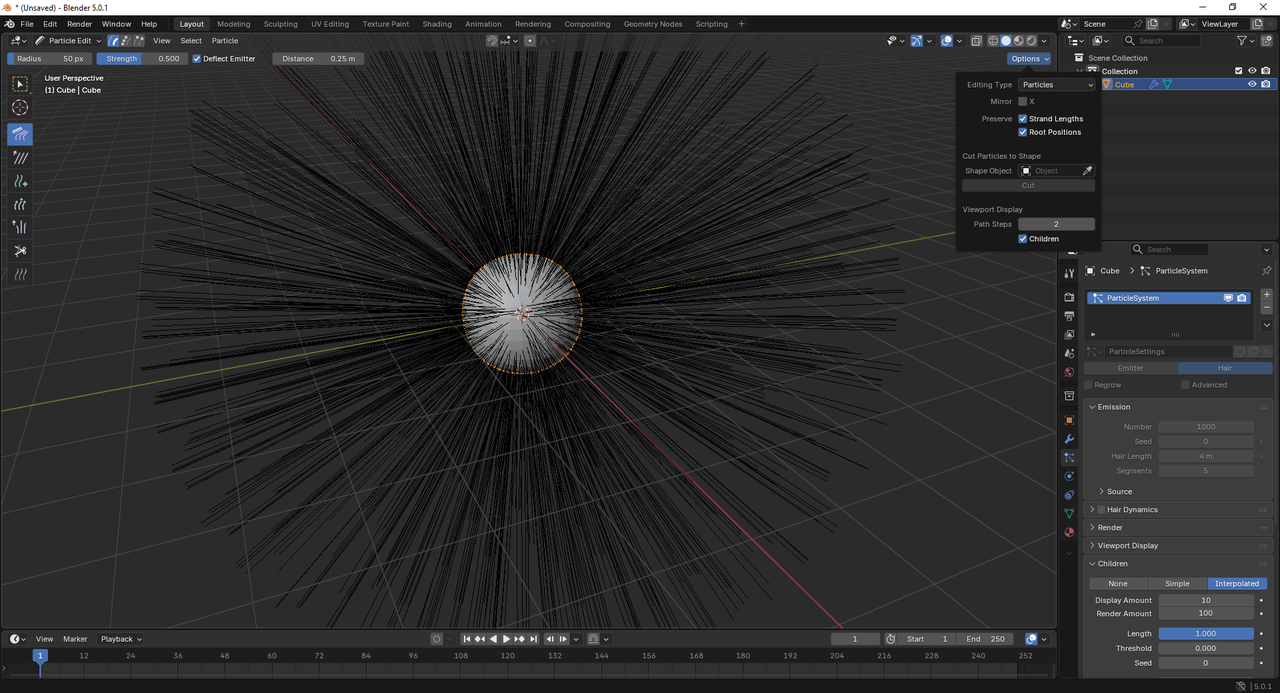Pick the Select Box tool

coord(20,85)
